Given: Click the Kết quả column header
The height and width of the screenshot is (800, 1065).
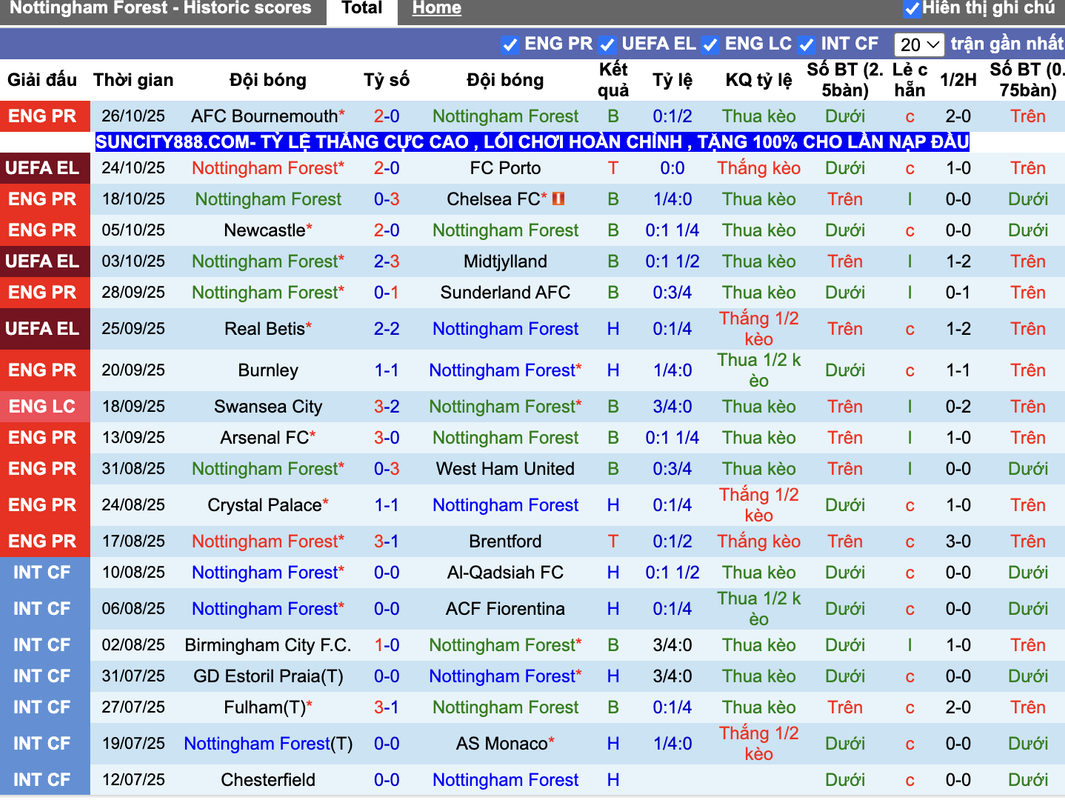Looking at the screenshot, I should point(613,80).
